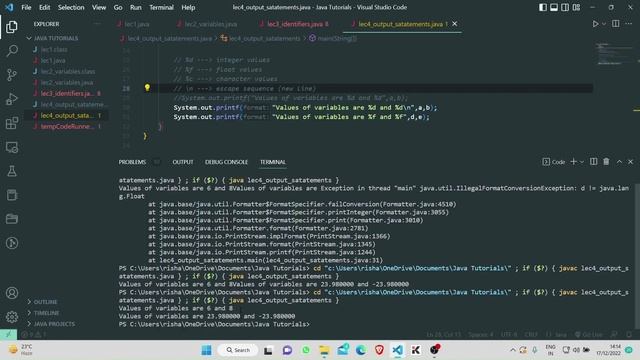The height and width of the screenshot is (360, 640).
Task: Click weather widget showing 23°C
Action: coord(21,349)
